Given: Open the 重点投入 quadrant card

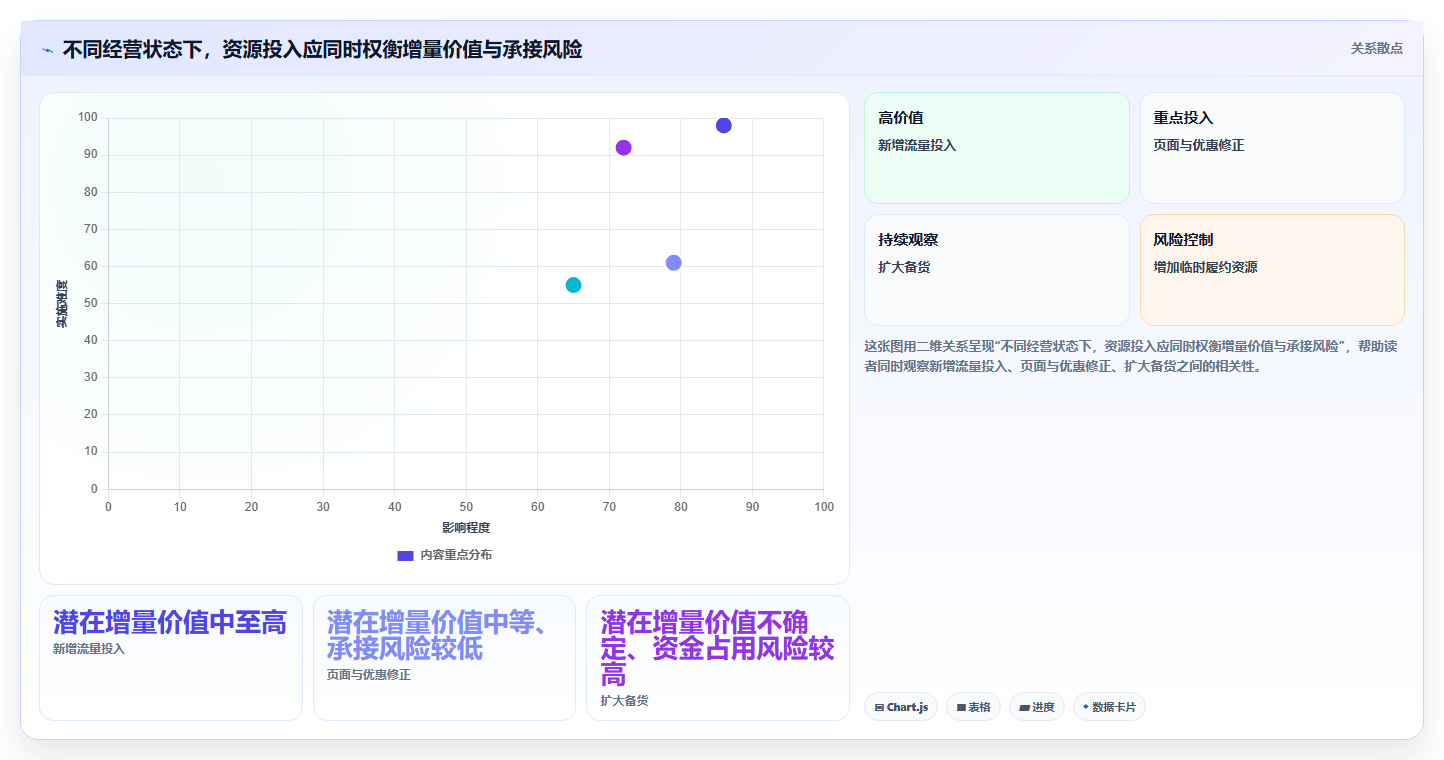Looking at the screenshot, I should pos(1272,148).
